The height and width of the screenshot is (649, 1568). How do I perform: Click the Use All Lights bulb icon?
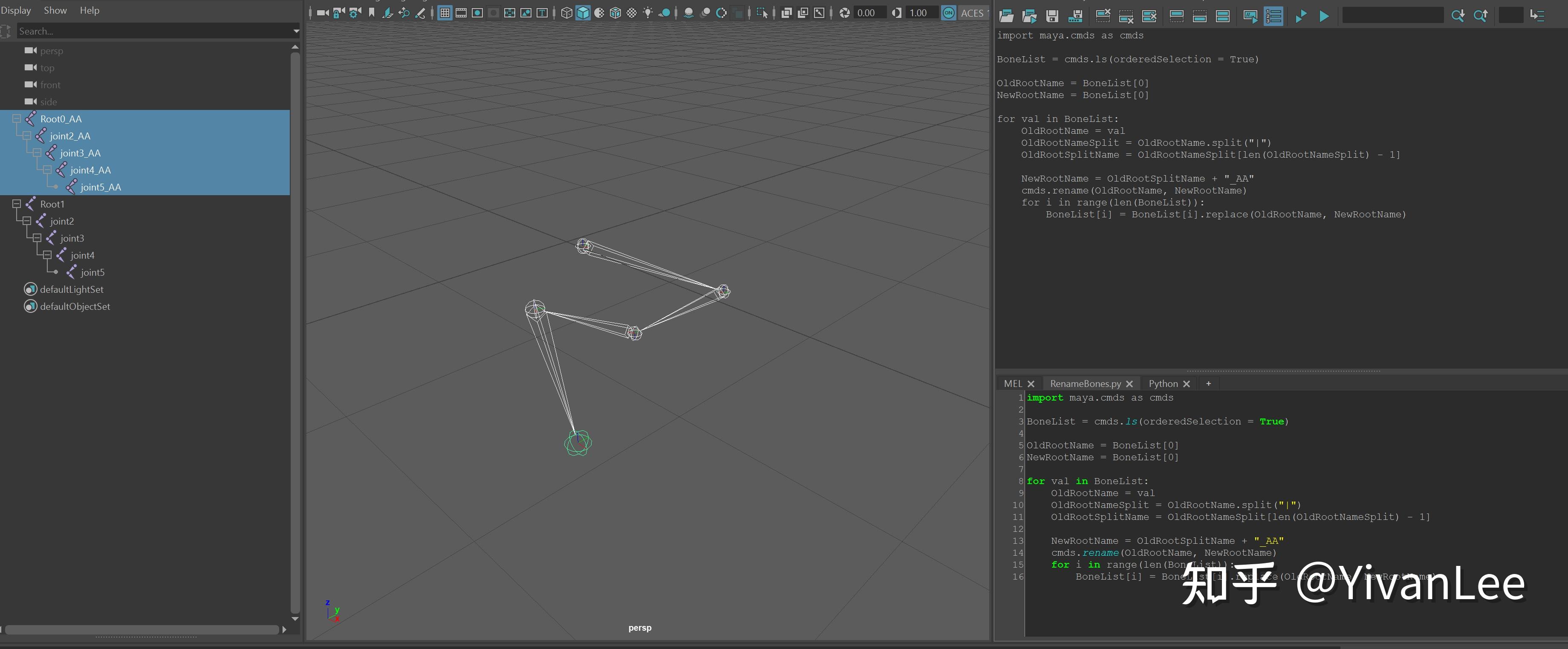648,13
